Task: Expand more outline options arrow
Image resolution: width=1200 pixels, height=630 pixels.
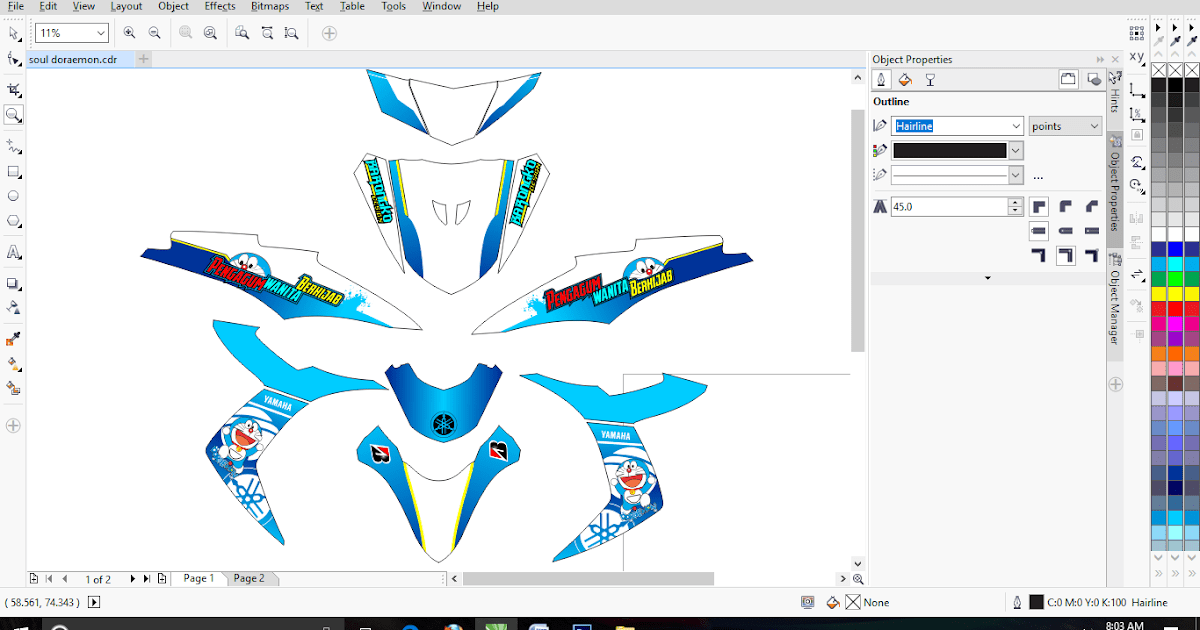Action: tap(988, 278)
